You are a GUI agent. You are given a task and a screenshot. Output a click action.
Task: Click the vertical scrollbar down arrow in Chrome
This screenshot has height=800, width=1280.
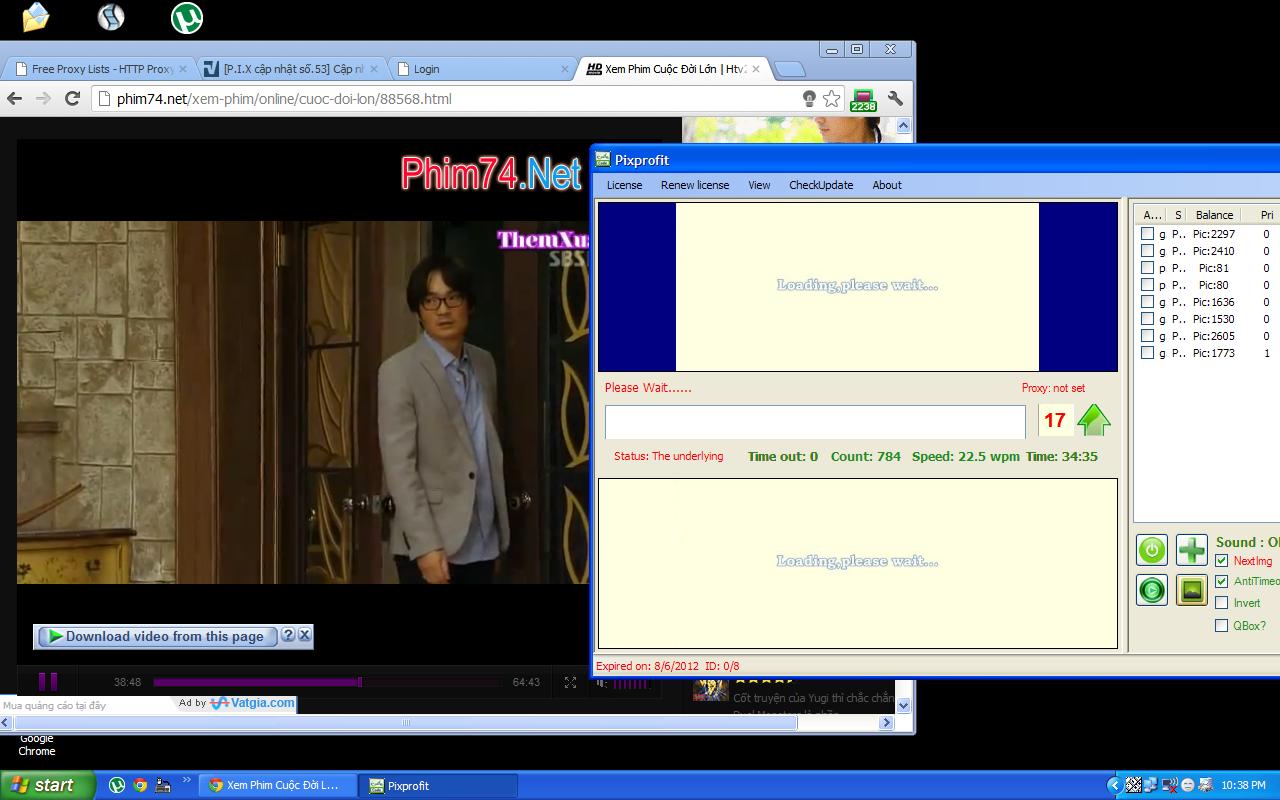click(x=904, y=705)
